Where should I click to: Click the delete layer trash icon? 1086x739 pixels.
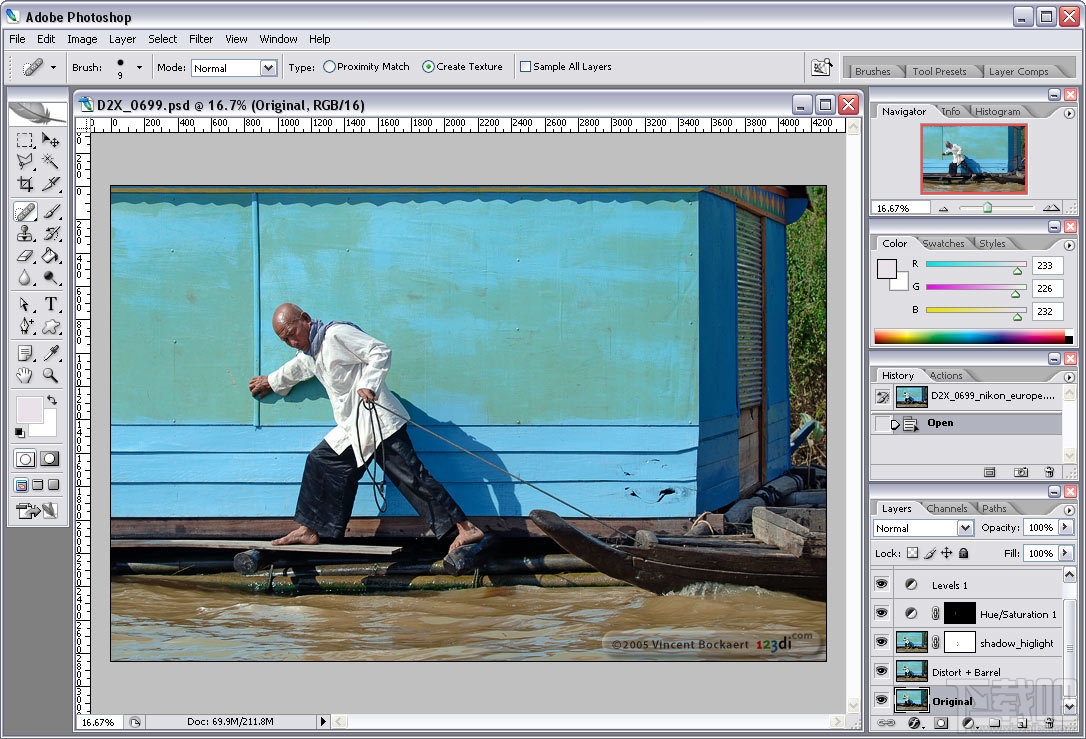coord(1050,722)
